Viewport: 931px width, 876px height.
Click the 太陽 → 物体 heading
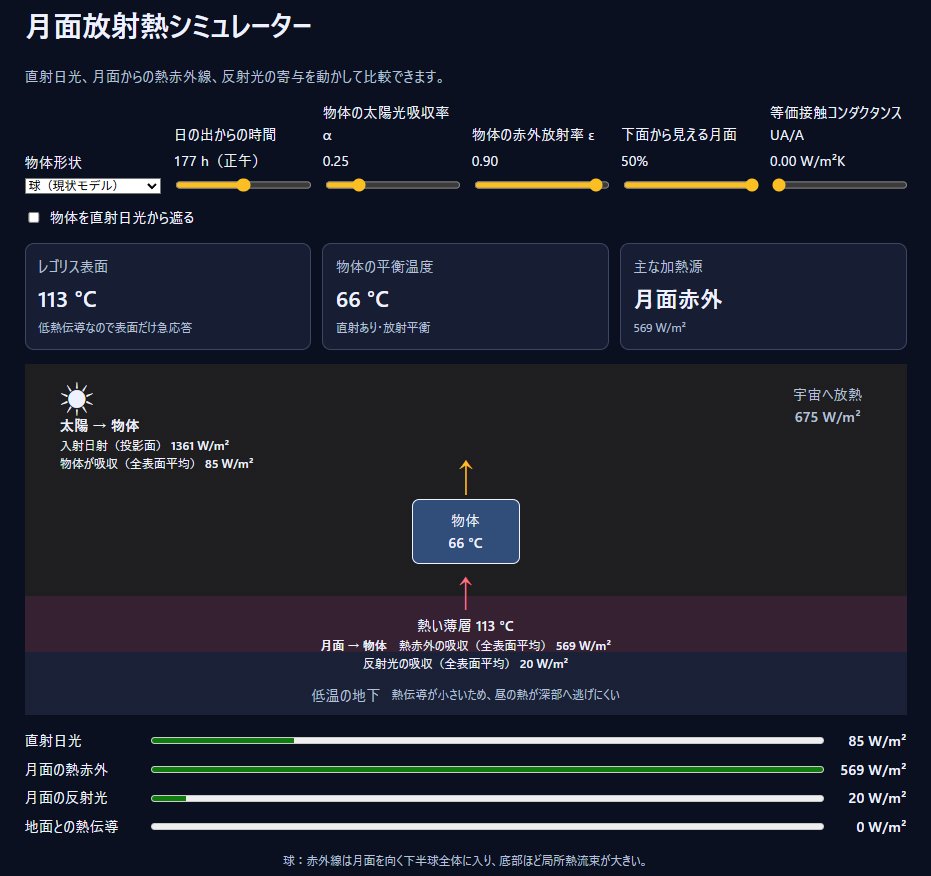99,425
